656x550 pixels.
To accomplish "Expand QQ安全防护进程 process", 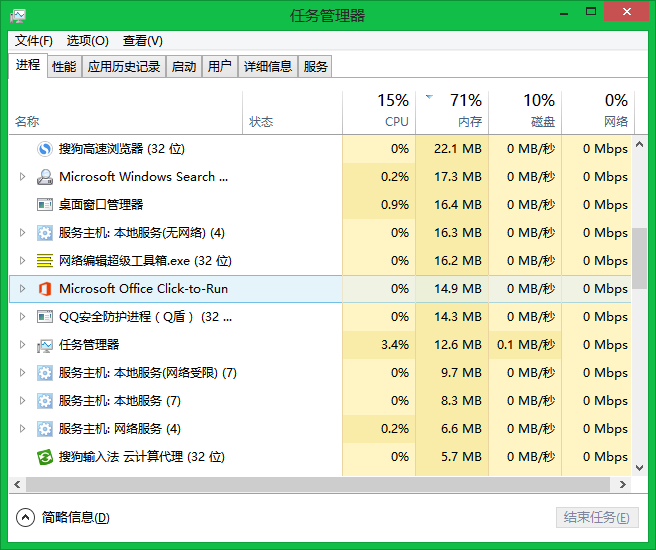I will [x=23, y=317].
